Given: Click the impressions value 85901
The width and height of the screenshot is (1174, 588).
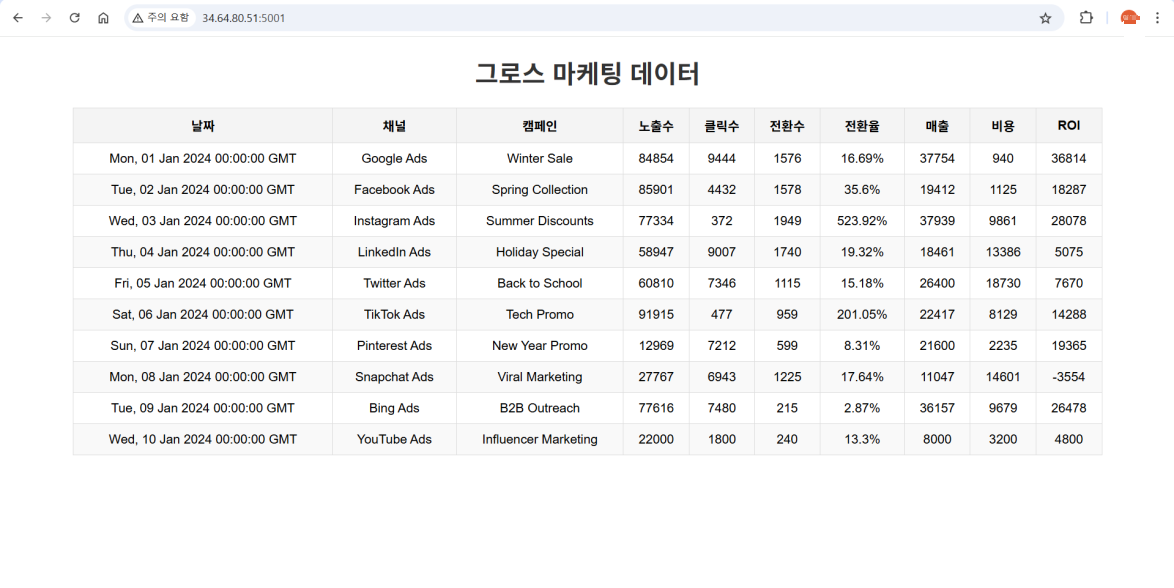Looking at the screenshot, I should (656, 190).
